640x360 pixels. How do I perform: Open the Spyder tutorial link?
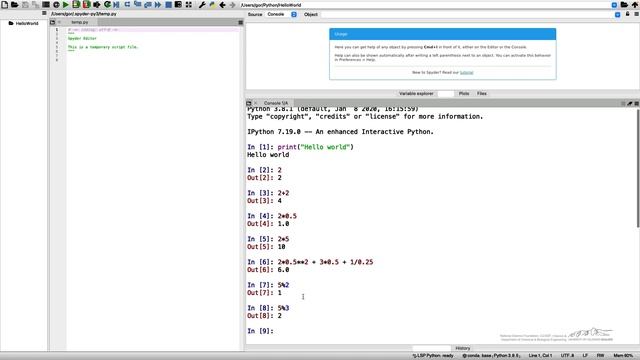[467, 73]
